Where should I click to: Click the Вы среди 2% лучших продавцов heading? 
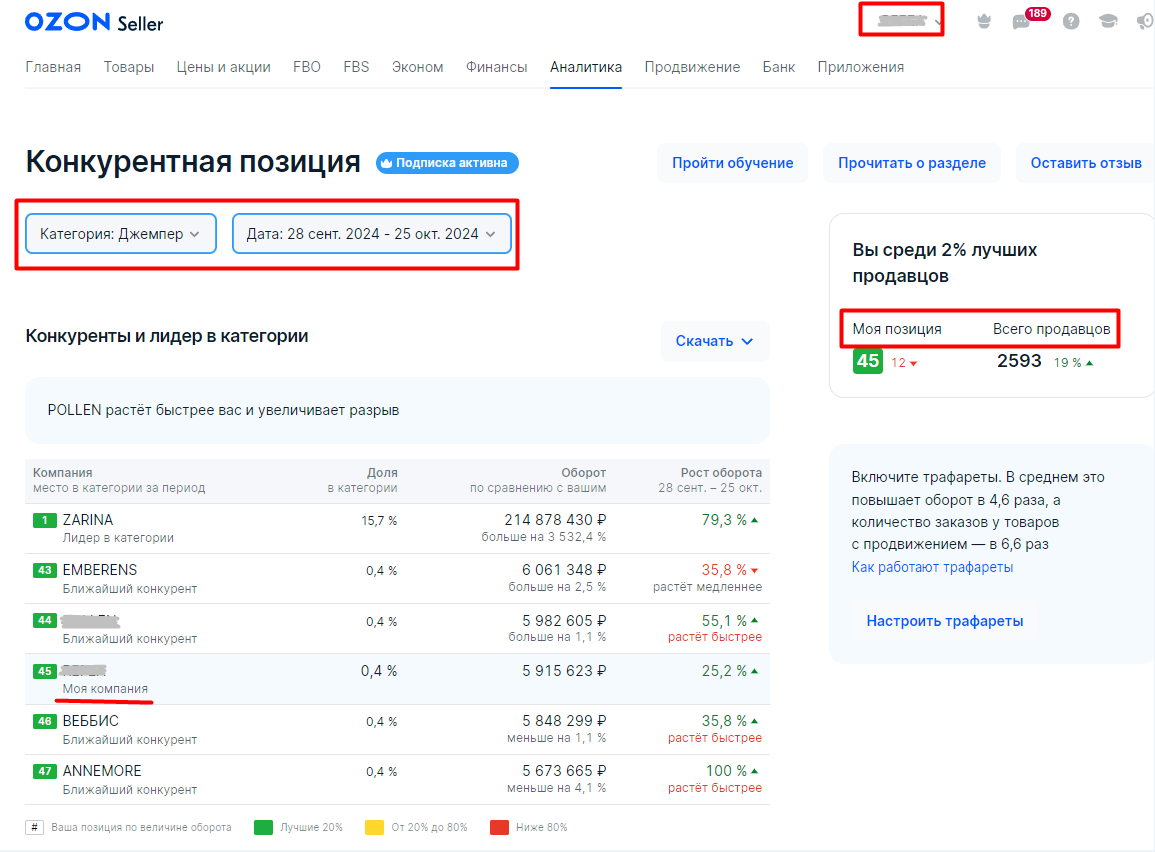944,263
